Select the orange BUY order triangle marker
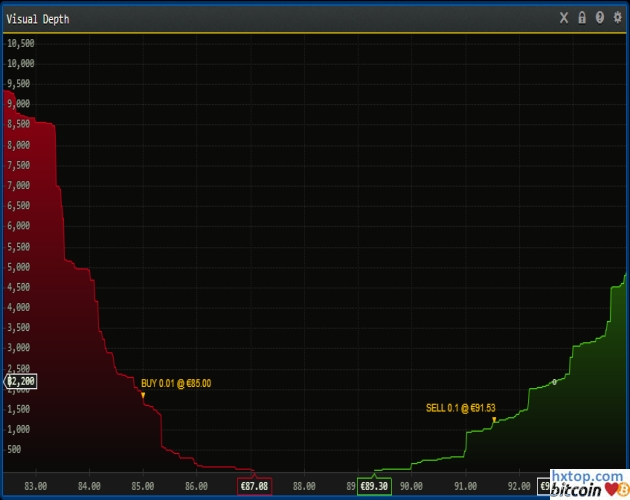Viewport: 630px width, 500px height. point(143,396)
